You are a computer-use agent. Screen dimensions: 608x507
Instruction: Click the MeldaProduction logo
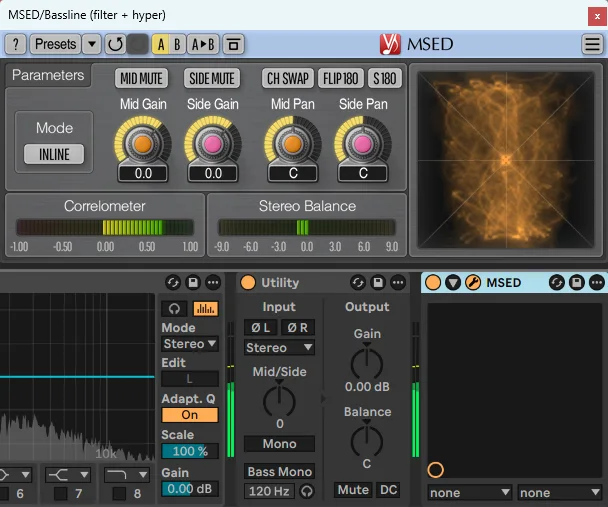(x=390, y=44)
